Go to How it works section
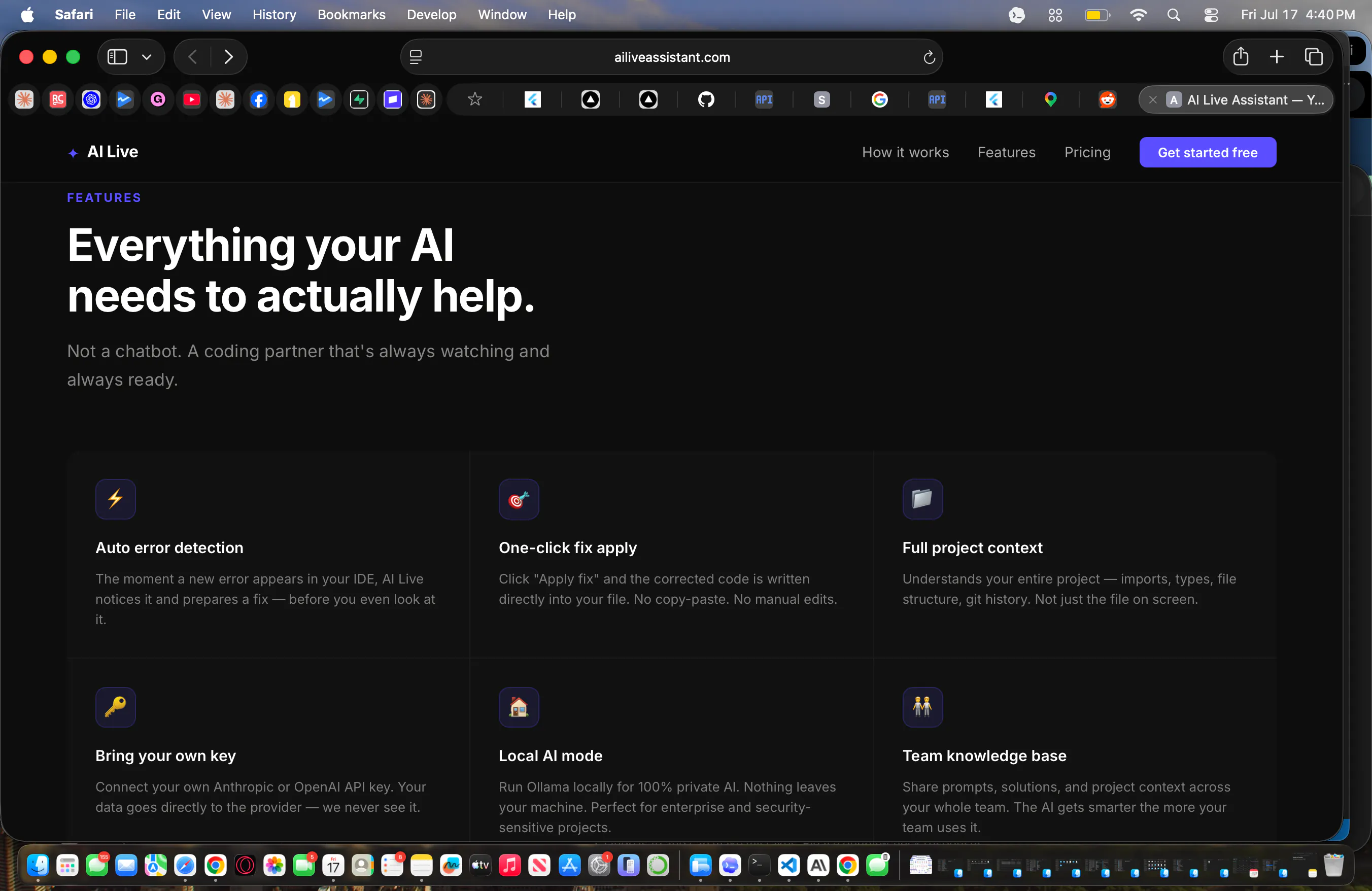The width and height of the screenshot is (1372, 891). point(905,152)
